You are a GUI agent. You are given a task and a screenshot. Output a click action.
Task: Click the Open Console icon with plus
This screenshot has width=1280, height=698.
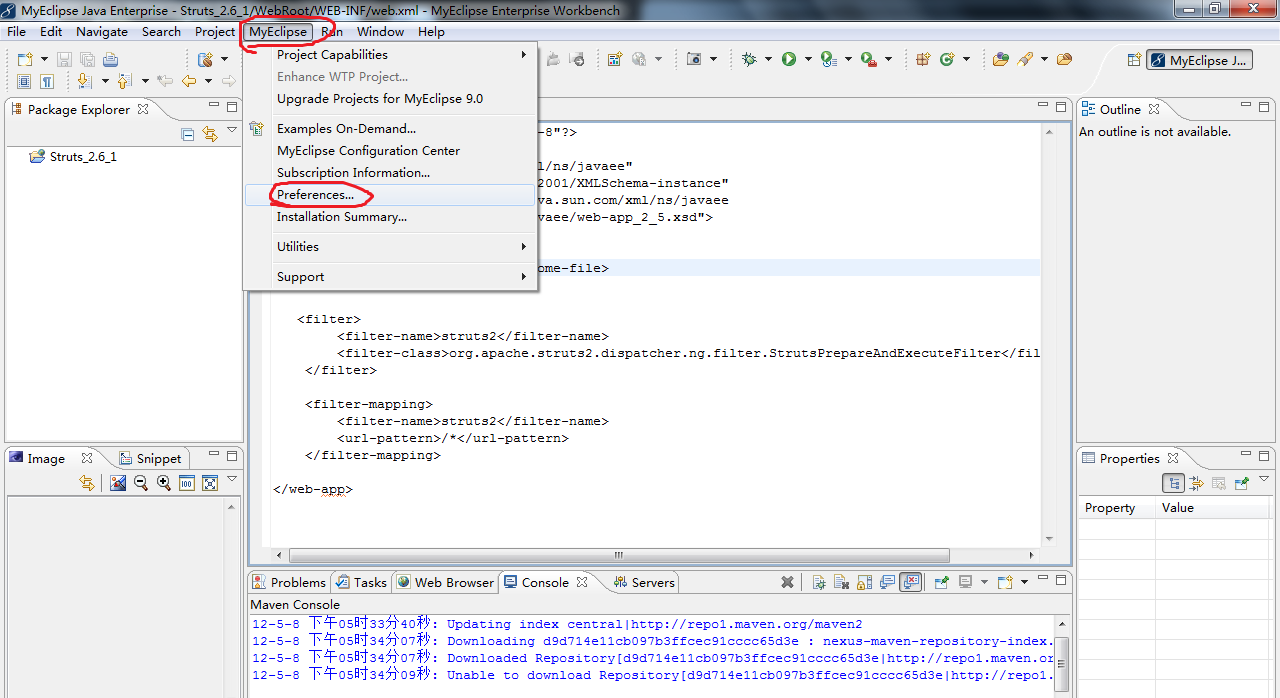(1005, 582)
